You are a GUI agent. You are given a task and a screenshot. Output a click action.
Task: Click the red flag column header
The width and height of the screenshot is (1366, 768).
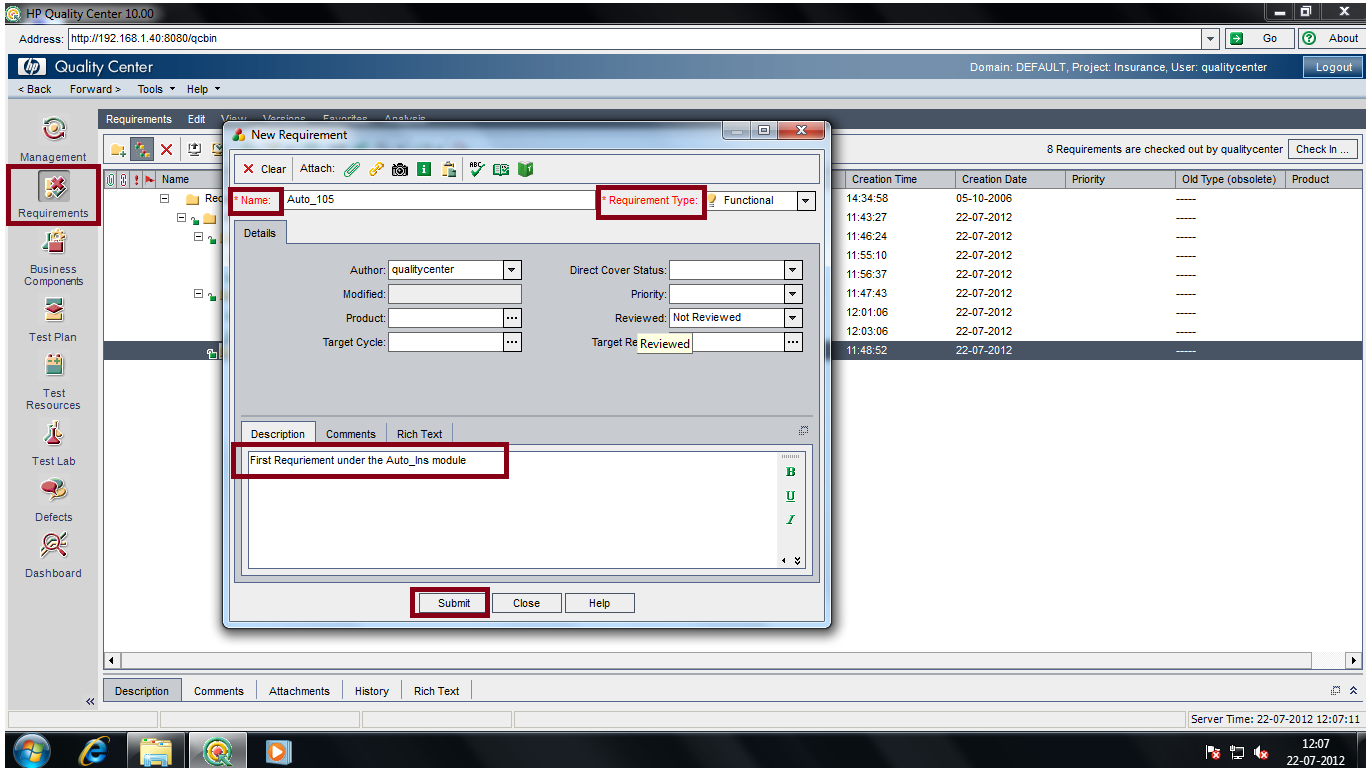149,180
